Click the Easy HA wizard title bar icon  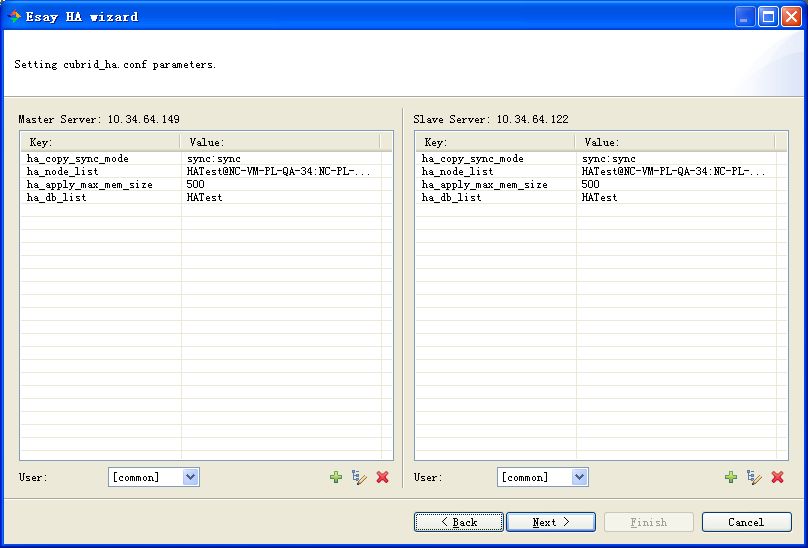pyautogui.click(x=14, y=16)
